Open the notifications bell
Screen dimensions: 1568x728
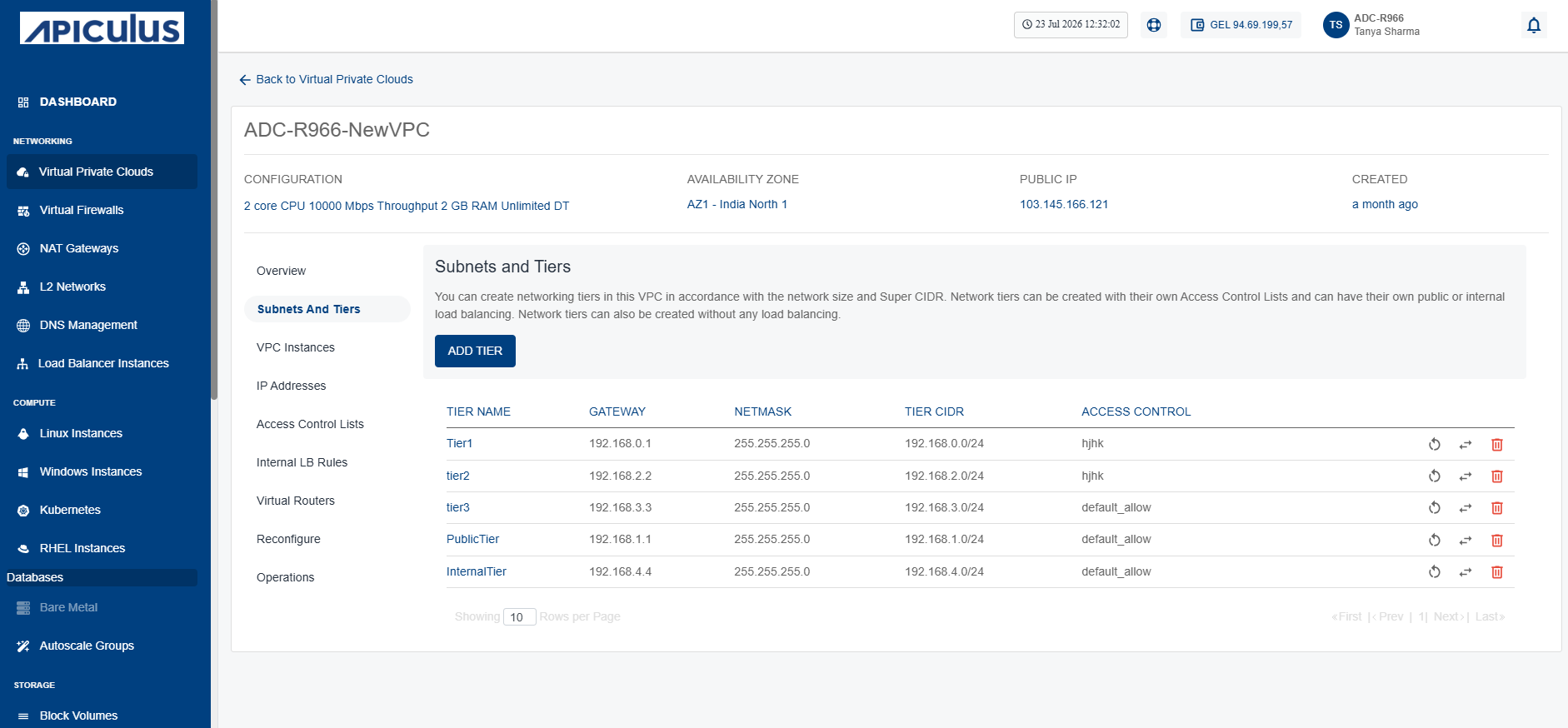tap(1534, 25)
